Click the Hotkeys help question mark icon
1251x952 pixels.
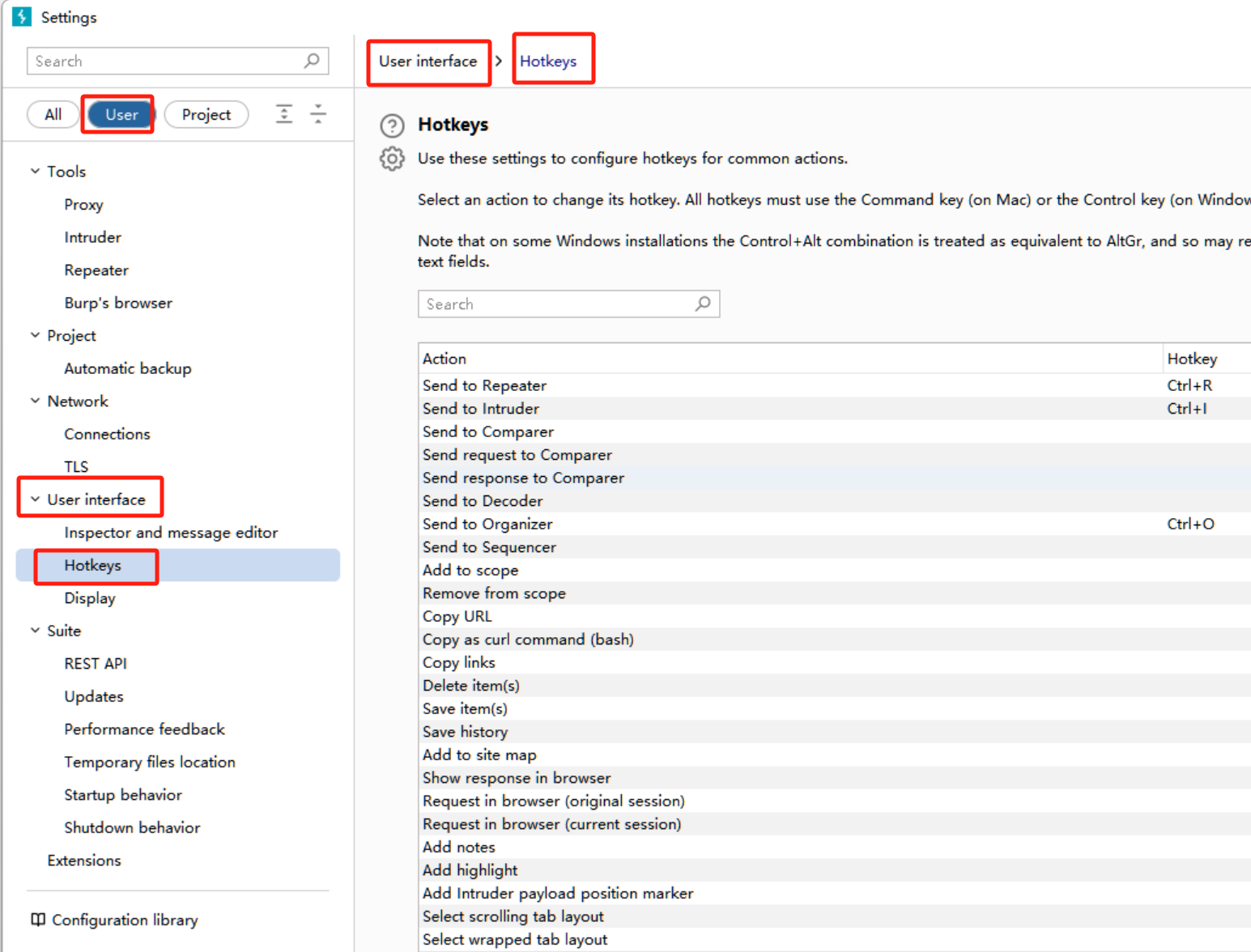coord(392,125)
